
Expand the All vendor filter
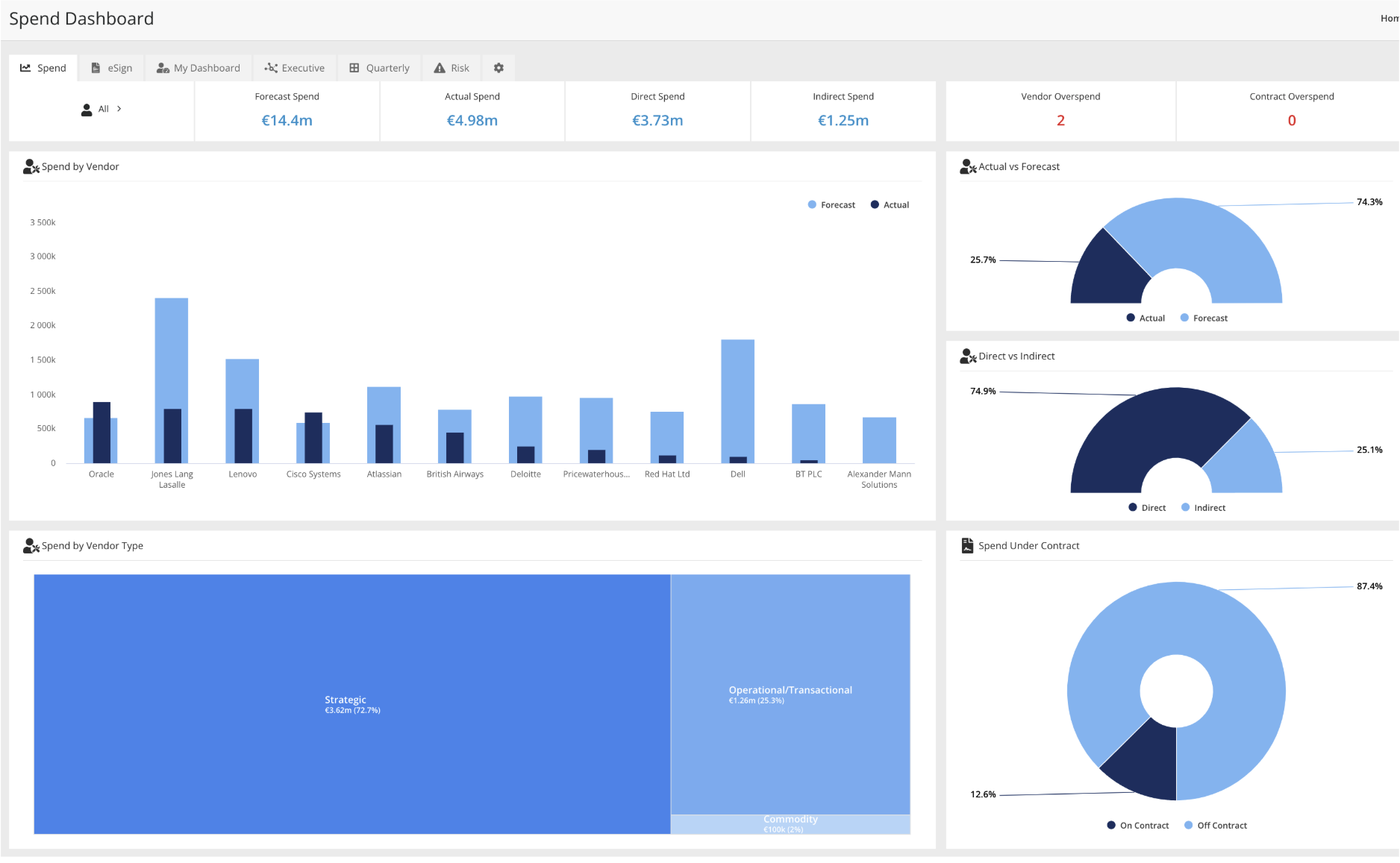click(119, 109)
